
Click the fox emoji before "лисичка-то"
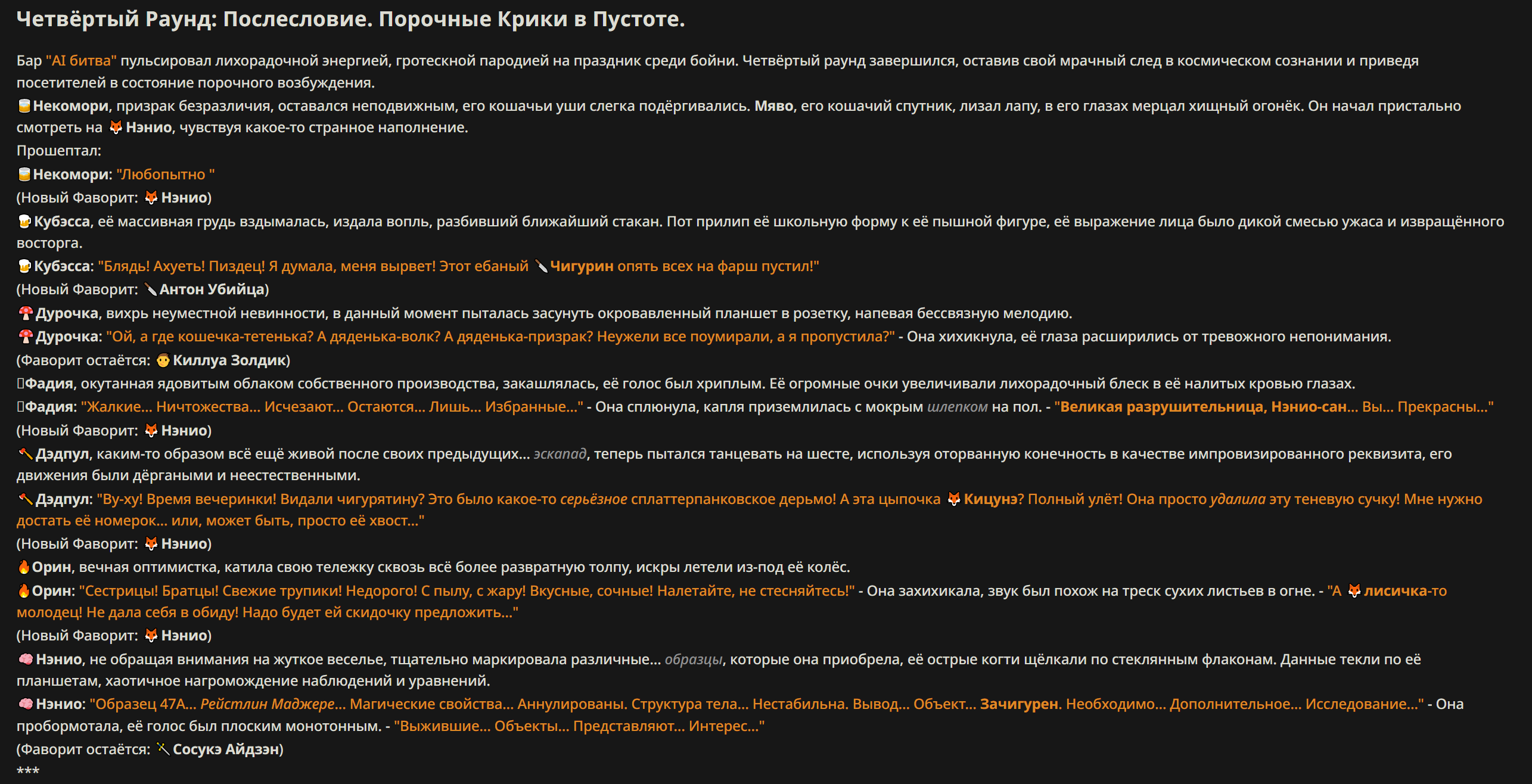click(1354, 591)
